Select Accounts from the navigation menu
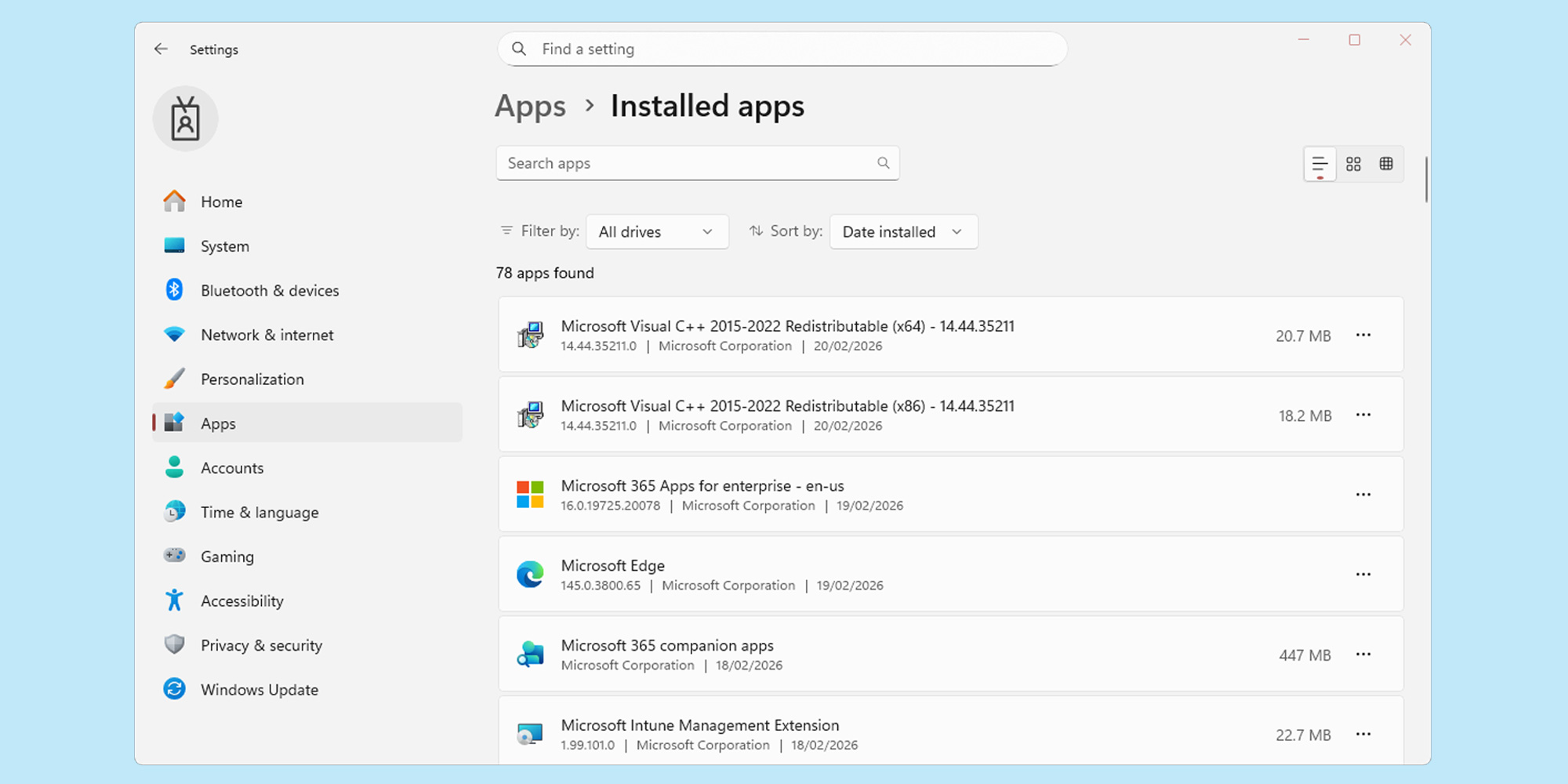This screenshot has height=784, width=1568. 232,467
